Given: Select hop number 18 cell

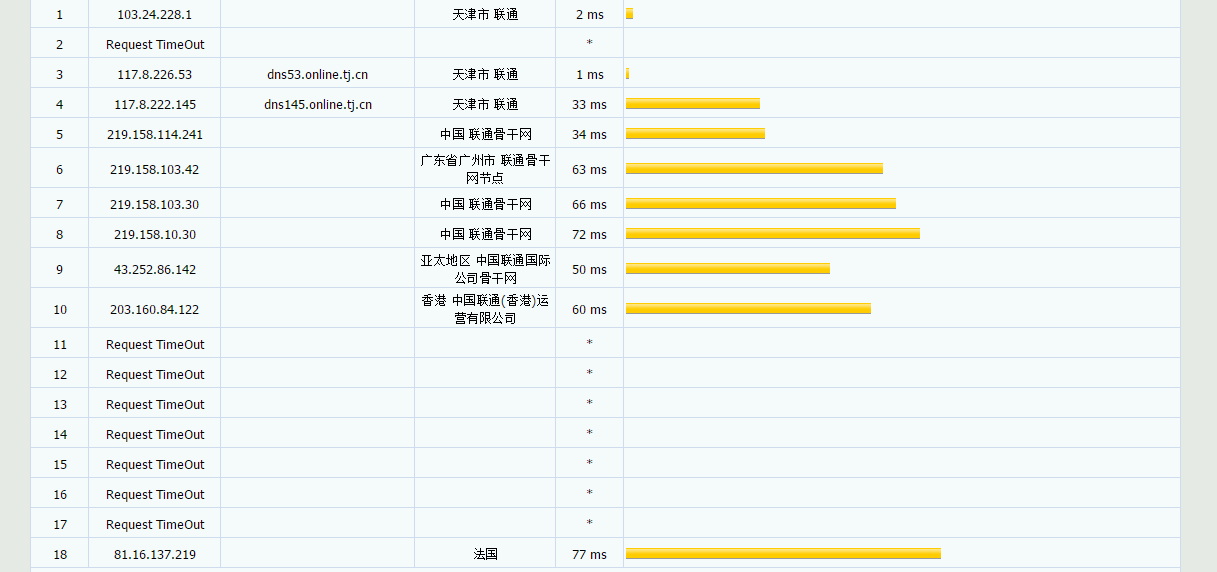Looking at the screenshot, I should [60, 554].
